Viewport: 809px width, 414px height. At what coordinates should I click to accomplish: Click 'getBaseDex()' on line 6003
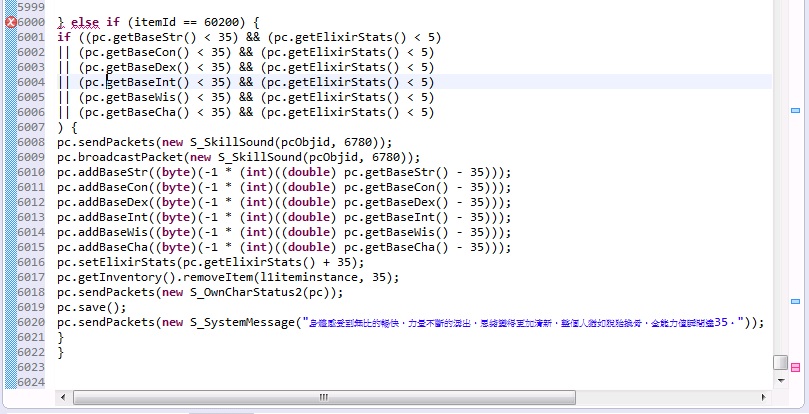(148, 67)
